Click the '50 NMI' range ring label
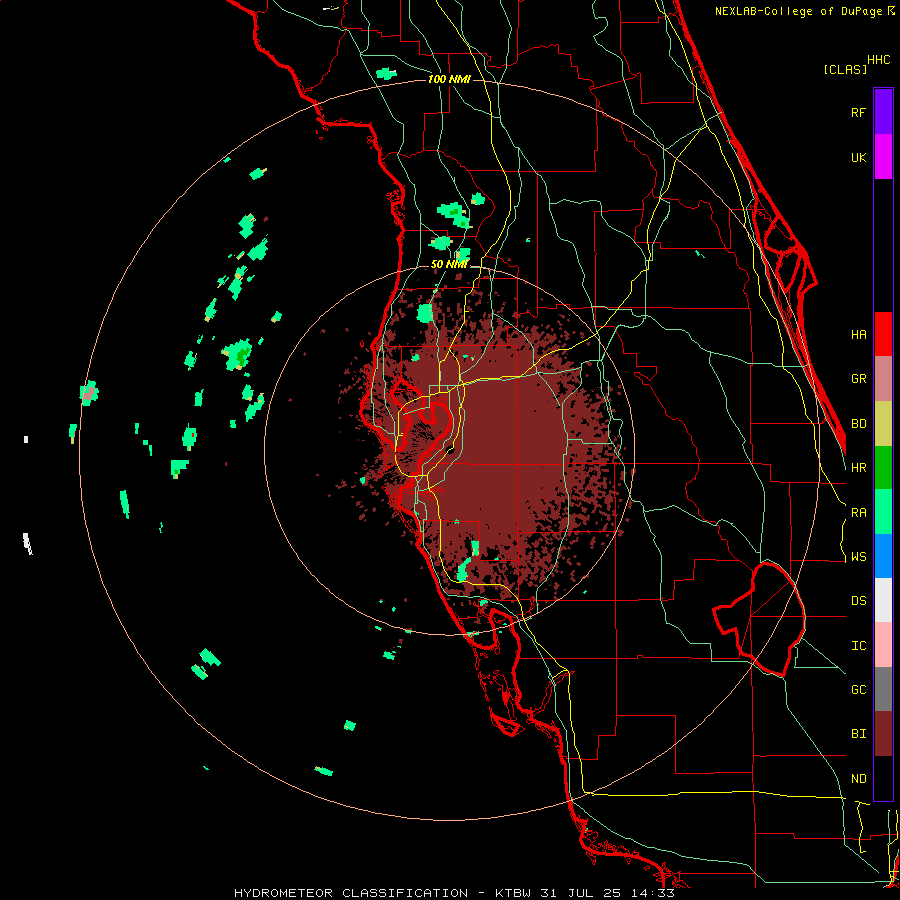The width and height of the screenshot is (900, 900). [x=449, y=264]
